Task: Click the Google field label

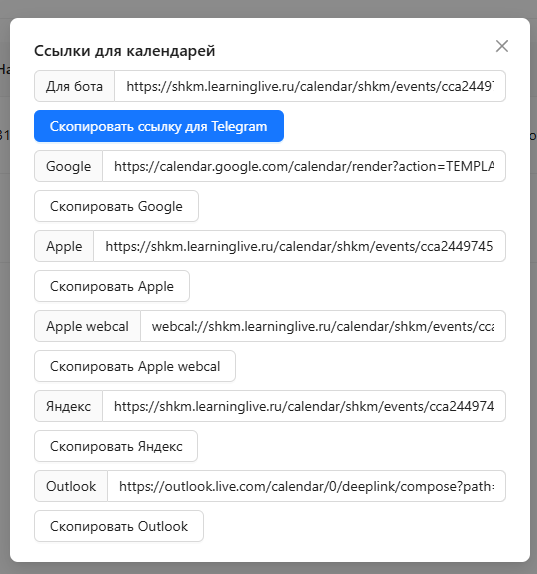Action: [x=68, y=166]
